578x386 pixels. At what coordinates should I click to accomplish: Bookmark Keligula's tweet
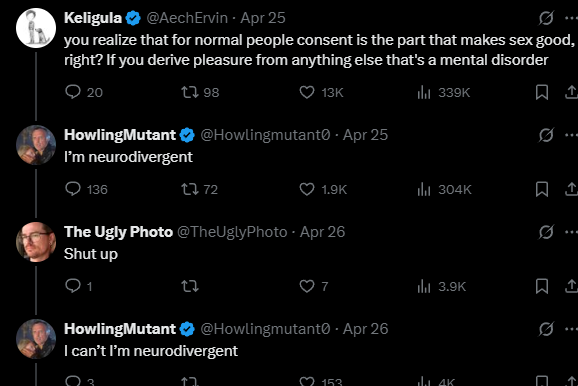point(542,92)
